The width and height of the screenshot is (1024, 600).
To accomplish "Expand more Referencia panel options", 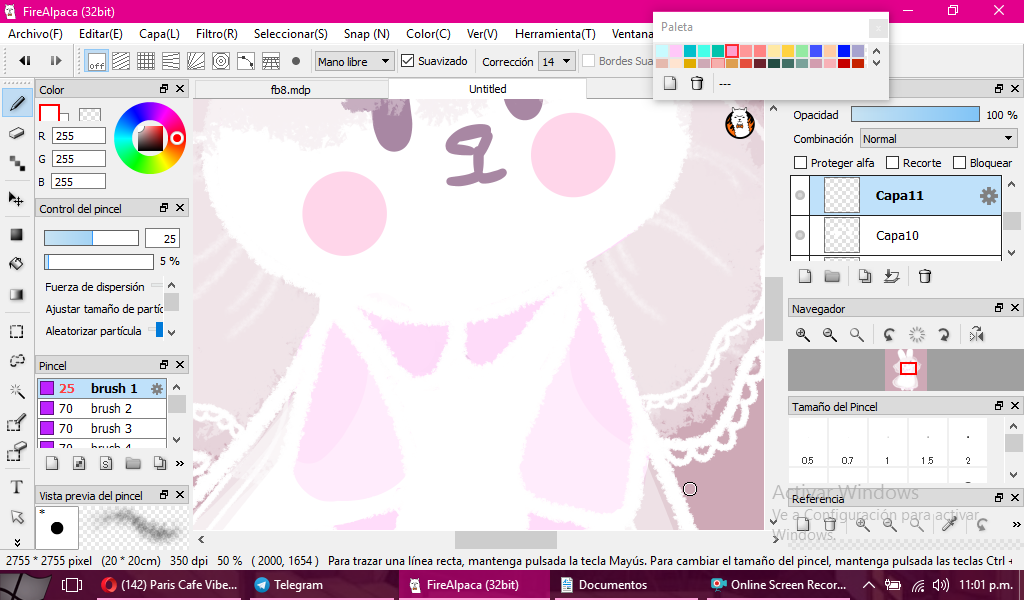I will pyautogui.click(x=1016, y=524).
